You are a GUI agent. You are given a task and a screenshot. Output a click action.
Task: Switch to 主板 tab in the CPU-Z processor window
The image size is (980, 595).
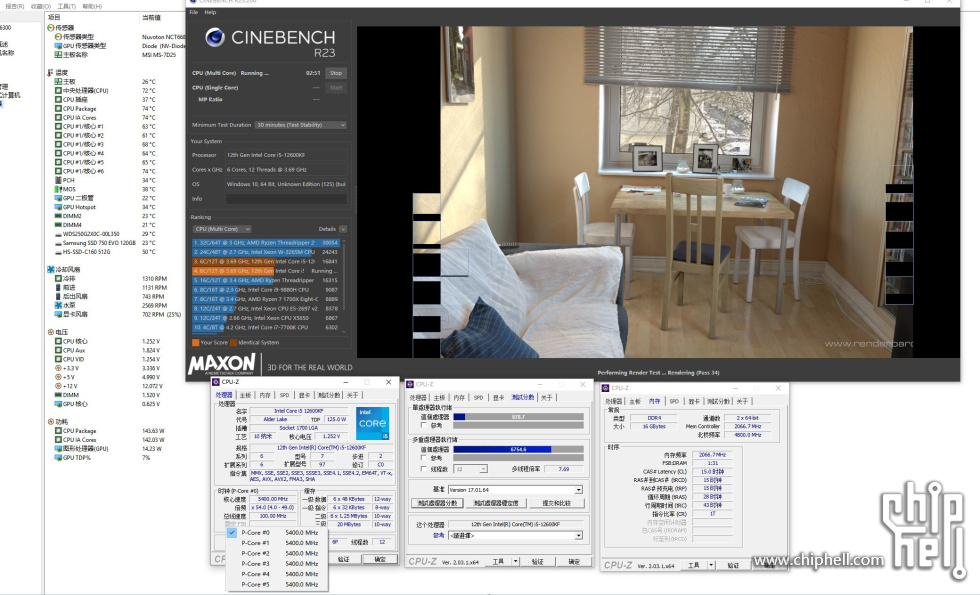coord(246,395)
